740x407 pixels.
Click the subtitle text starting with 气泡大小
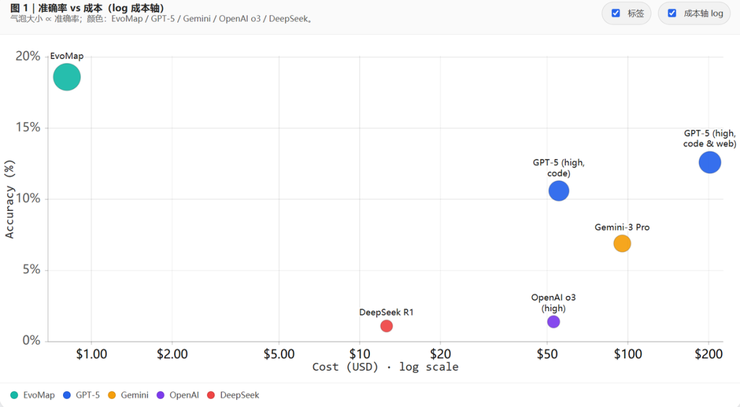point(160,18)
